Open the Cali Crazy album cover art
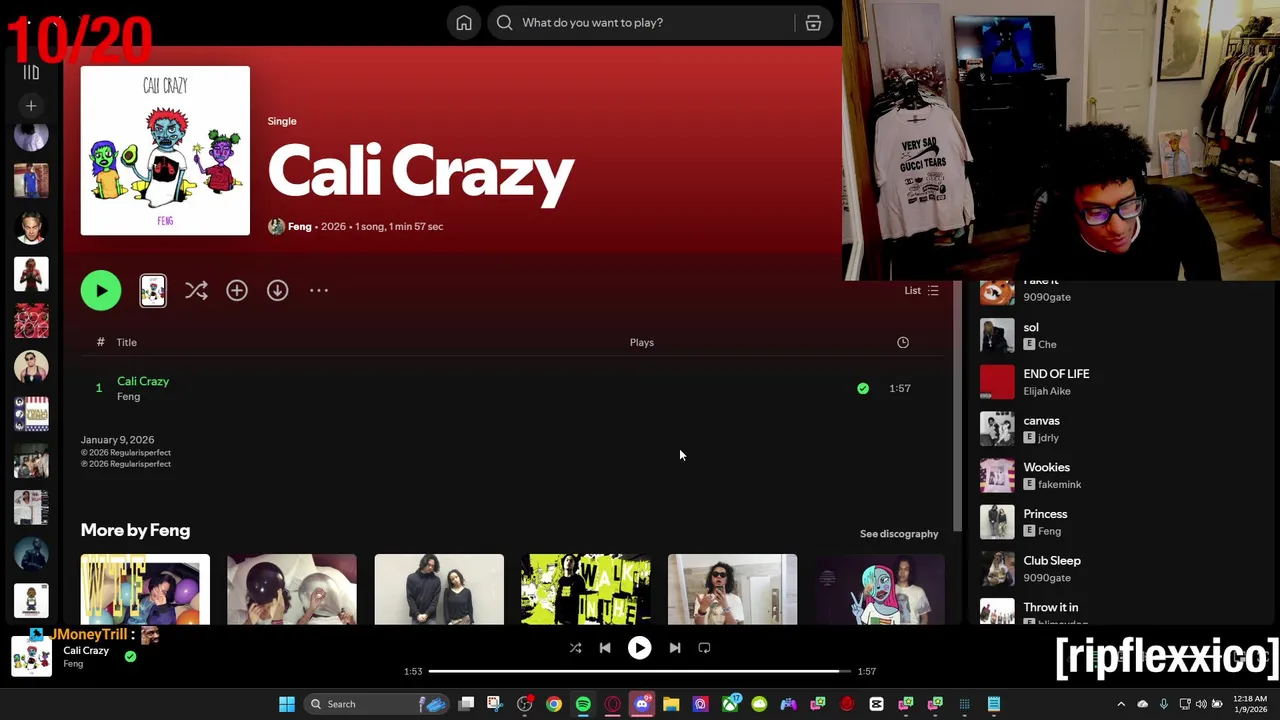 (x=165, y=151)
